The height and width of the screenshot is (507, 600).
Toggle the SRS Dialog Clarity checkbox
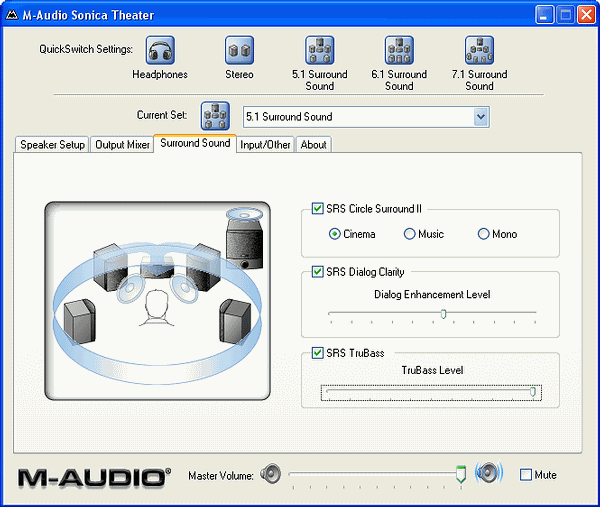317,272
